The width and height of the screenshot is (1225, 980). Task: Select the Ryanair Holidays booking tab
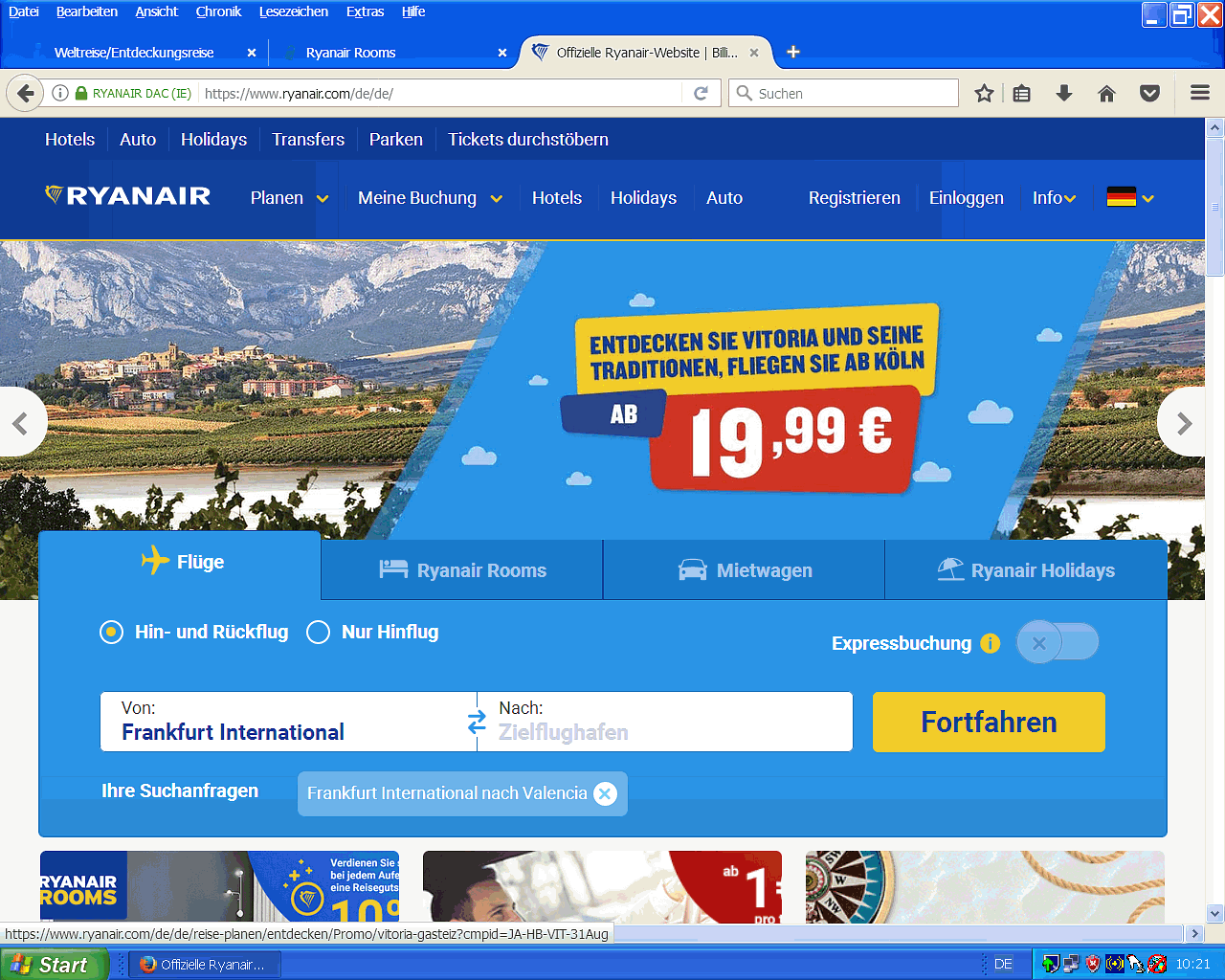pos(1026,570)
